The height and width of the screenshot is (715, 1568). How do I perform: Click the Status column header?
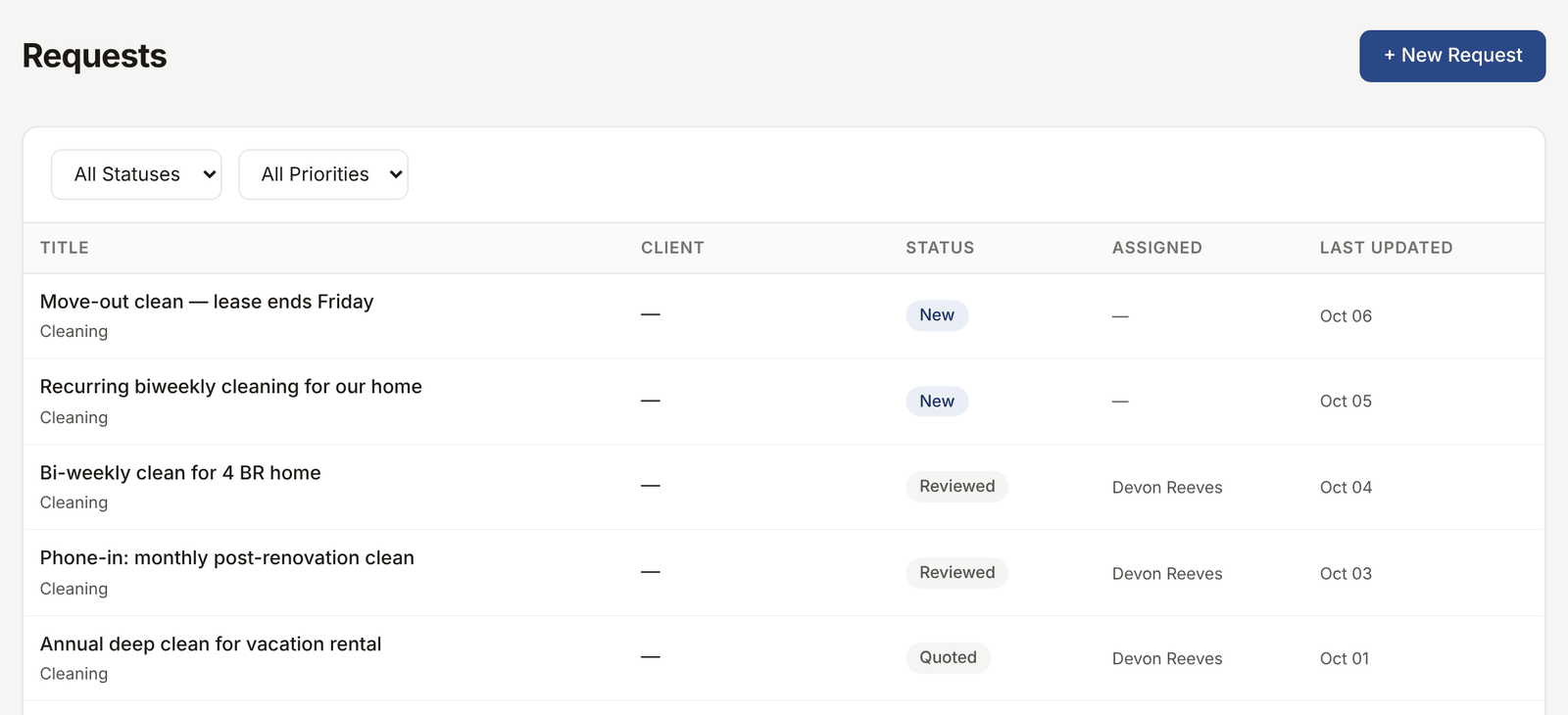[940, 248]
